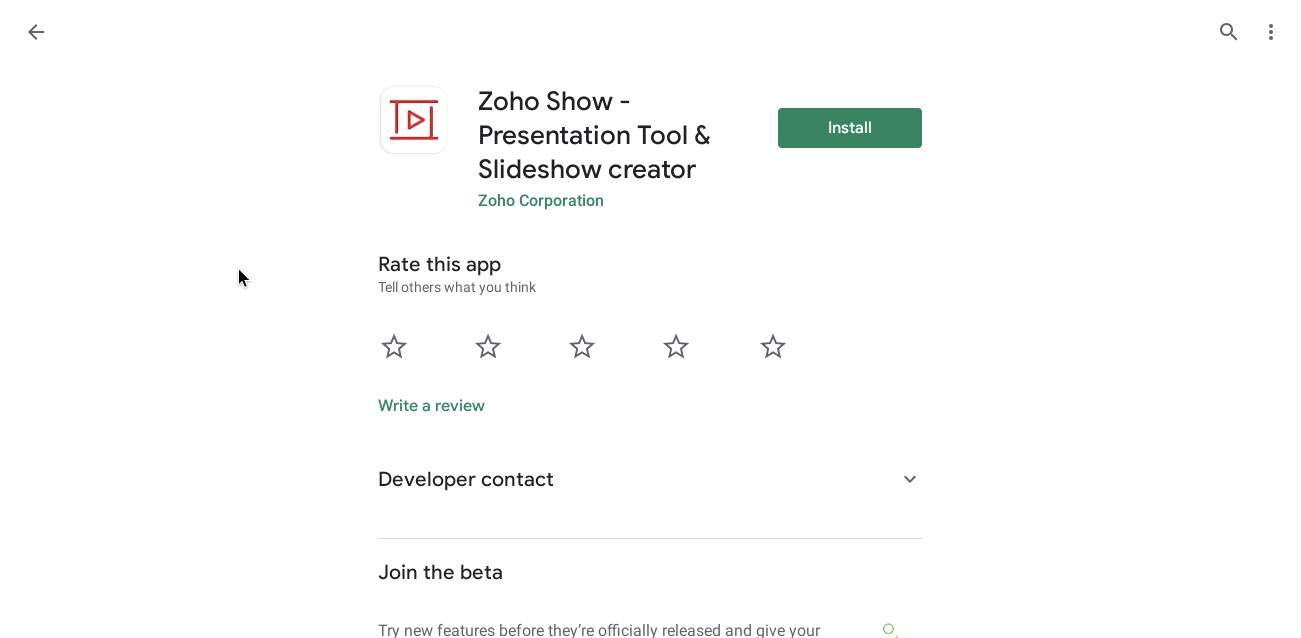
Task: Expand Developer contact with the chevron
Action: coord(910,479)
